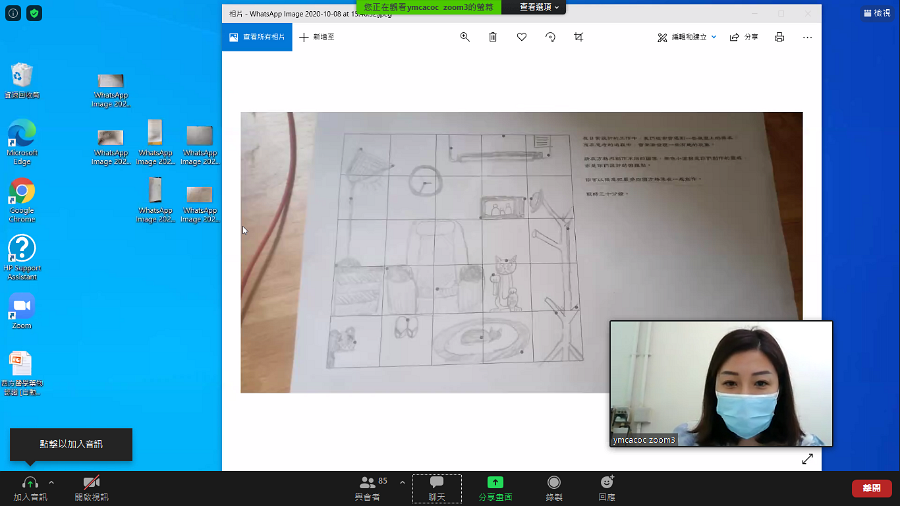
Task: Open the three-dot more options menu
Action: (x=807, y=37)
